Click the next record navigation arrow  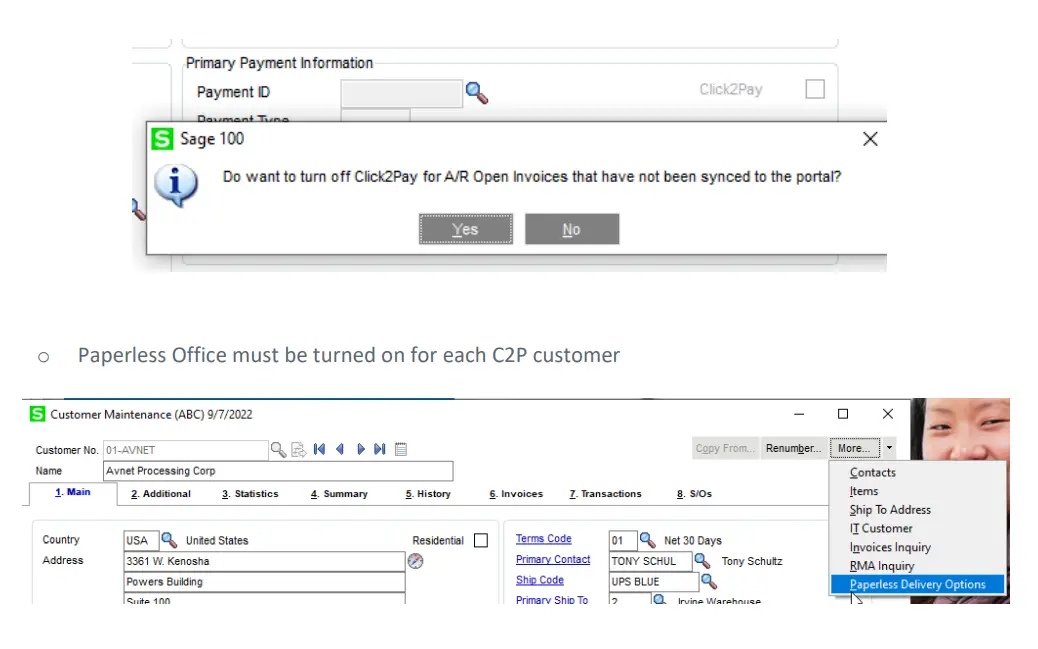click(x=361, y=449)
